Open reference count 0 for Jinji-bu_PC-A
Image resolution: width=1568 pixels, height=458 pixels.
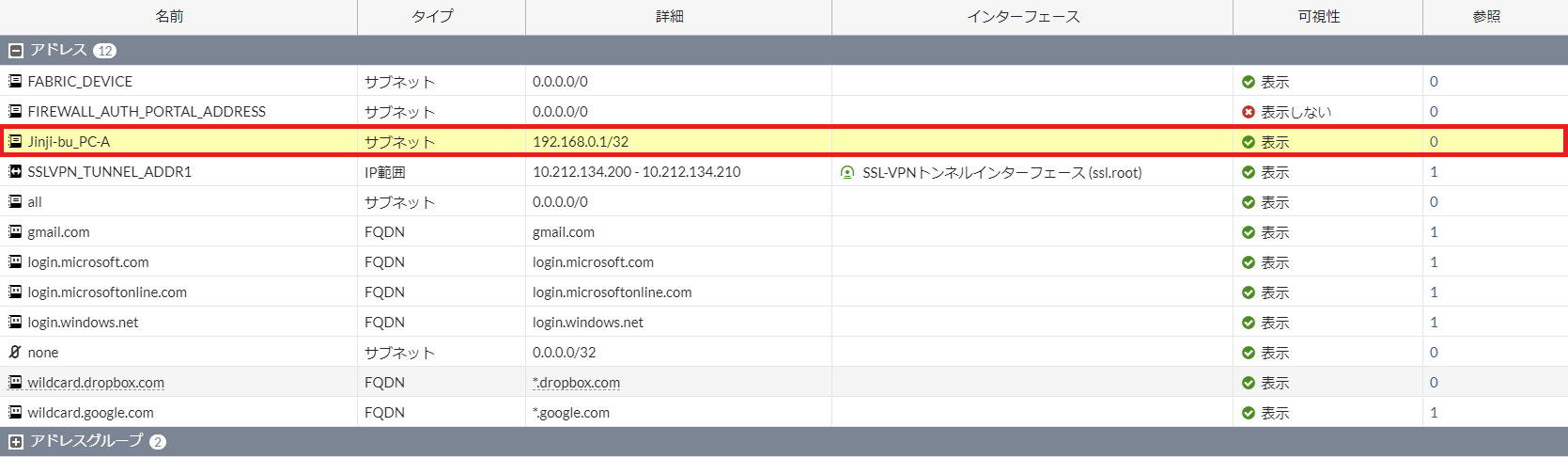tap(1434, 142)
